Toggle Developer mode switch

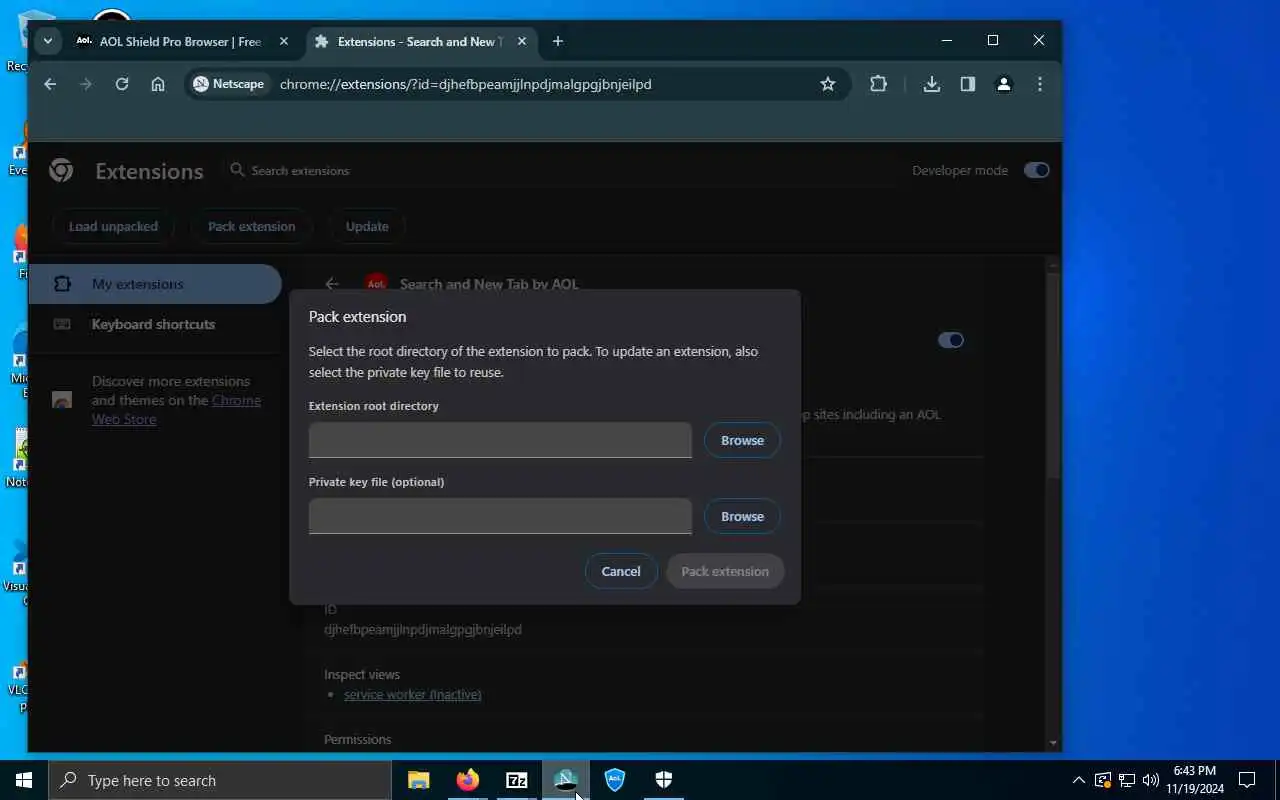[x=1036, y=170]
